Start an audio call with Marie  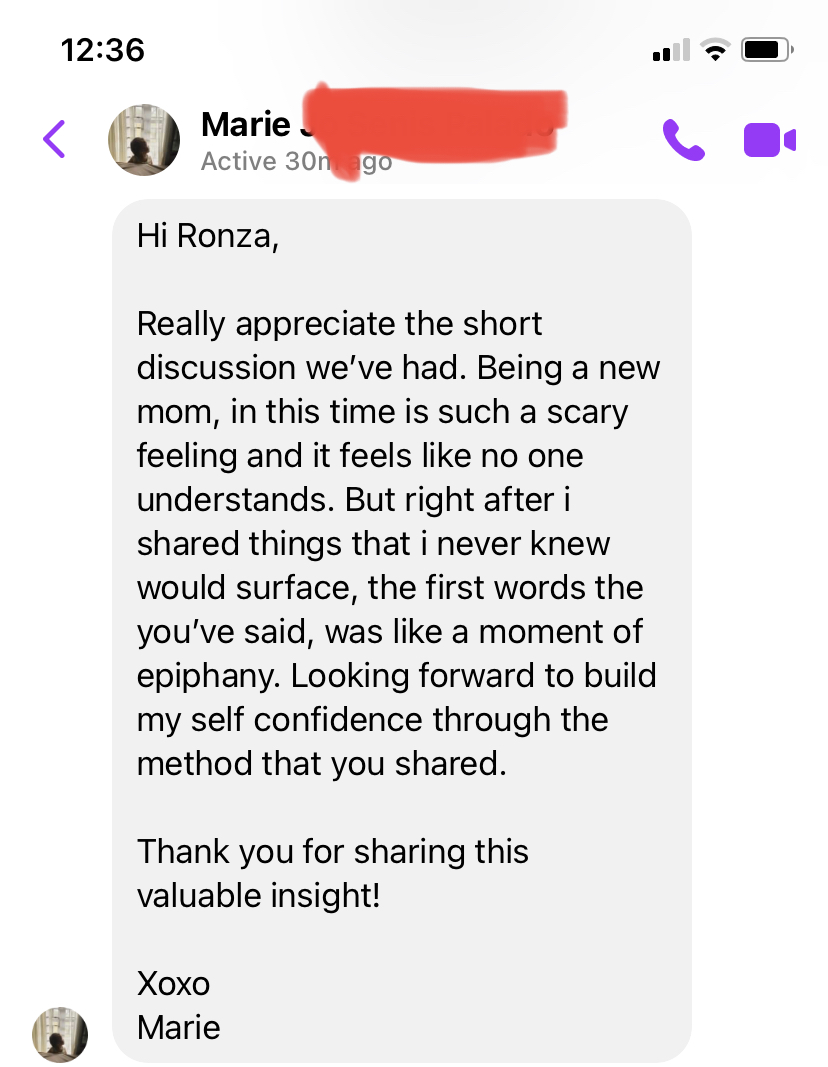click(x=686, y=139)
